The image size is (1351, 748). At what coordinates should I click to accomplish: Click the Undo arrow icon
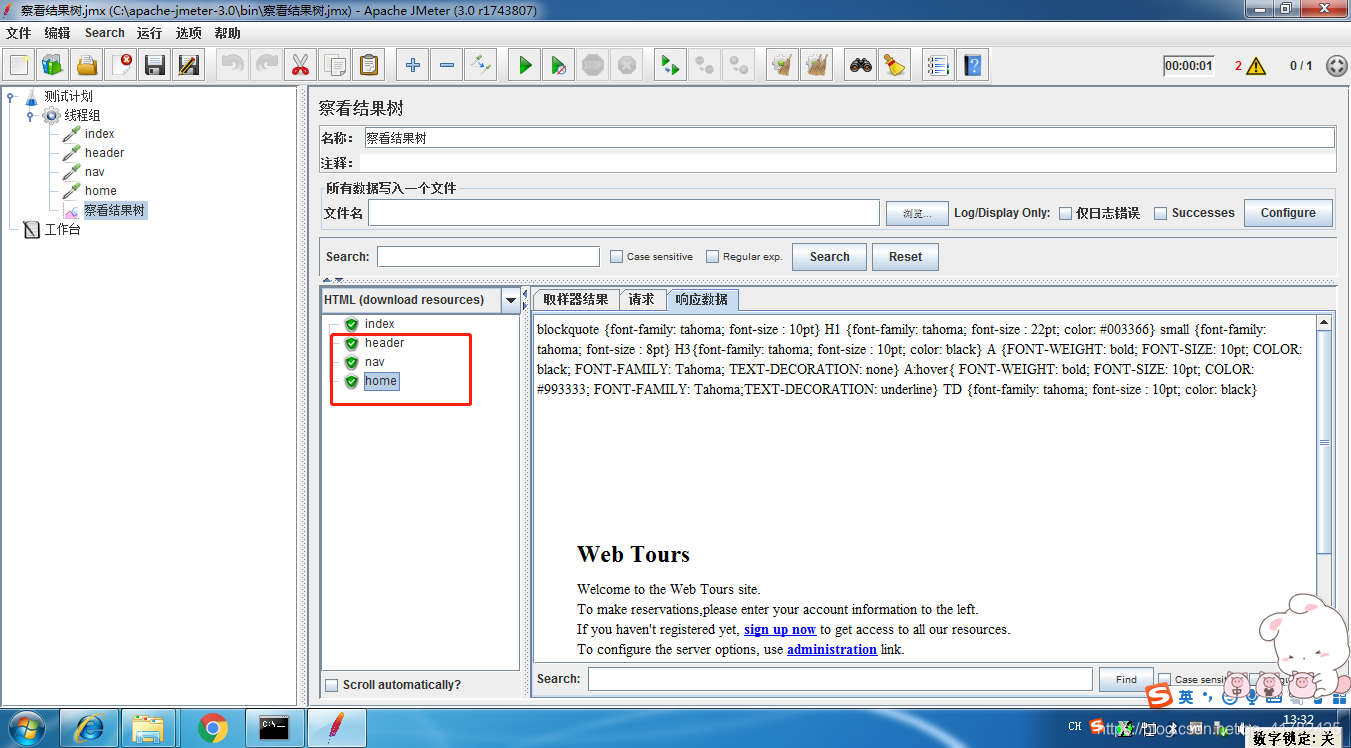(233, 65)
